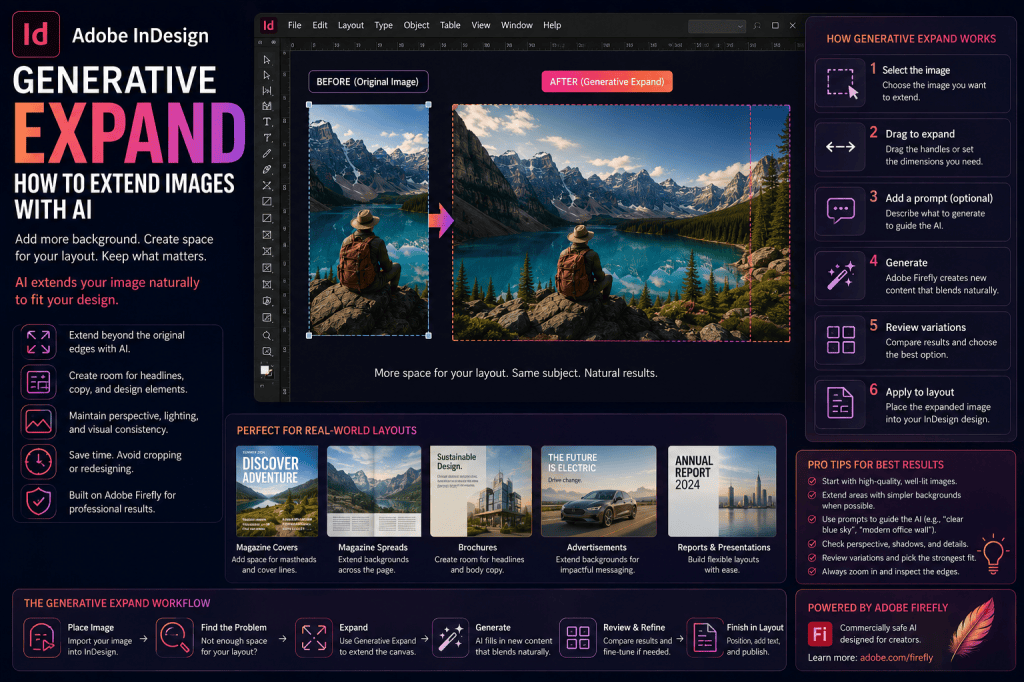Click the 'Find the Problem' magnifier icon
Image resolution: width=1024 pixels, height=682 pixels.
click(x=175, y=638)
